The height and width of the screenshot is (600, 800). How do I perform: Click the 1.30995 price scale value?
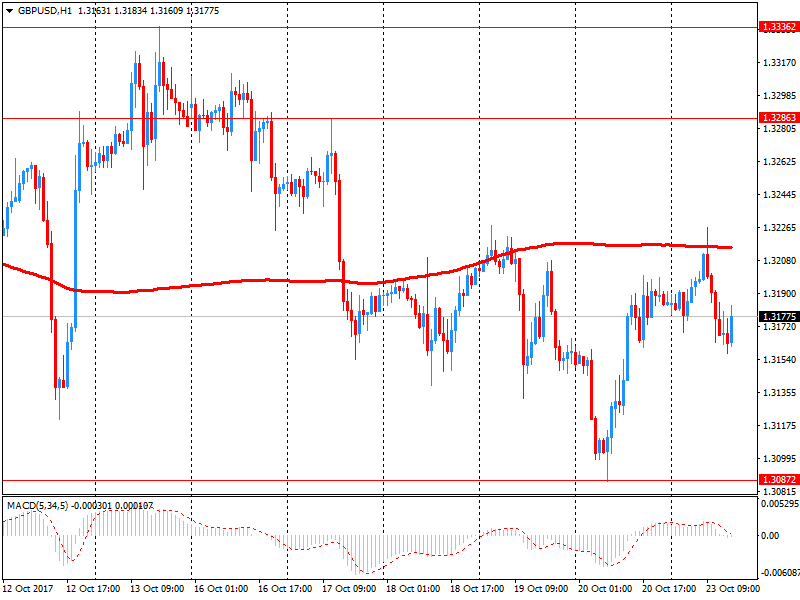779,459
